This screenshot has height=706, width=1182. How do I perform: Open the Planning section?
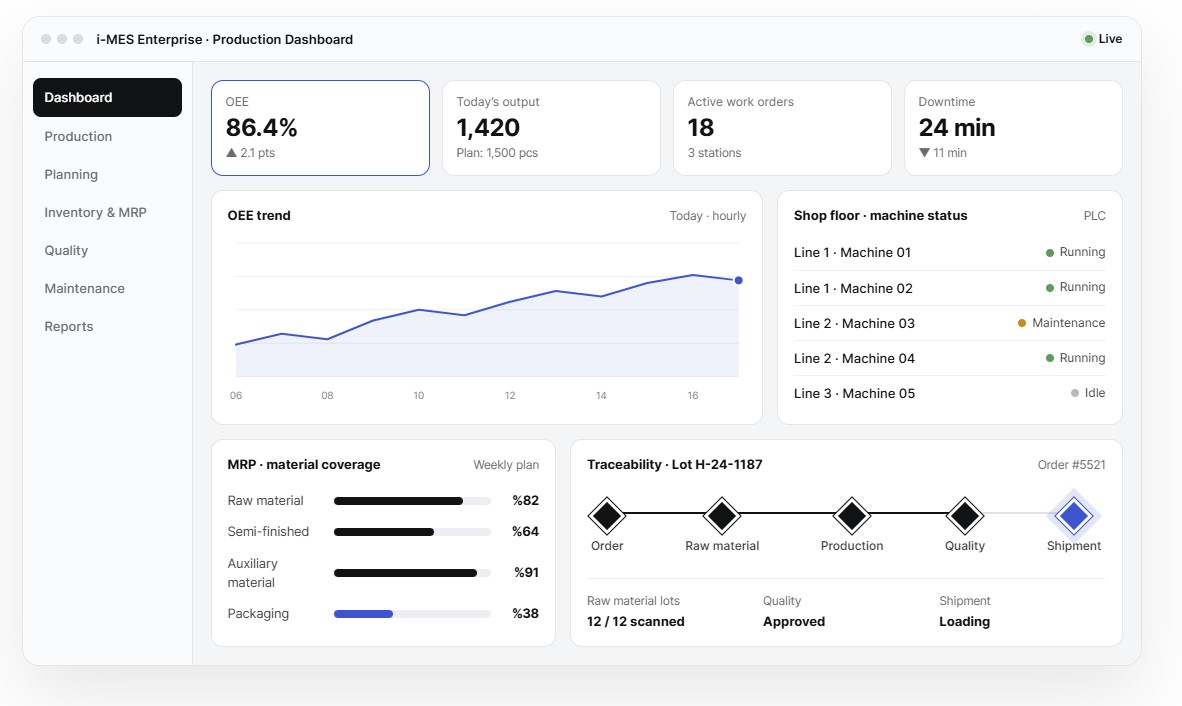pyautogui.click(x=107, y=174)
